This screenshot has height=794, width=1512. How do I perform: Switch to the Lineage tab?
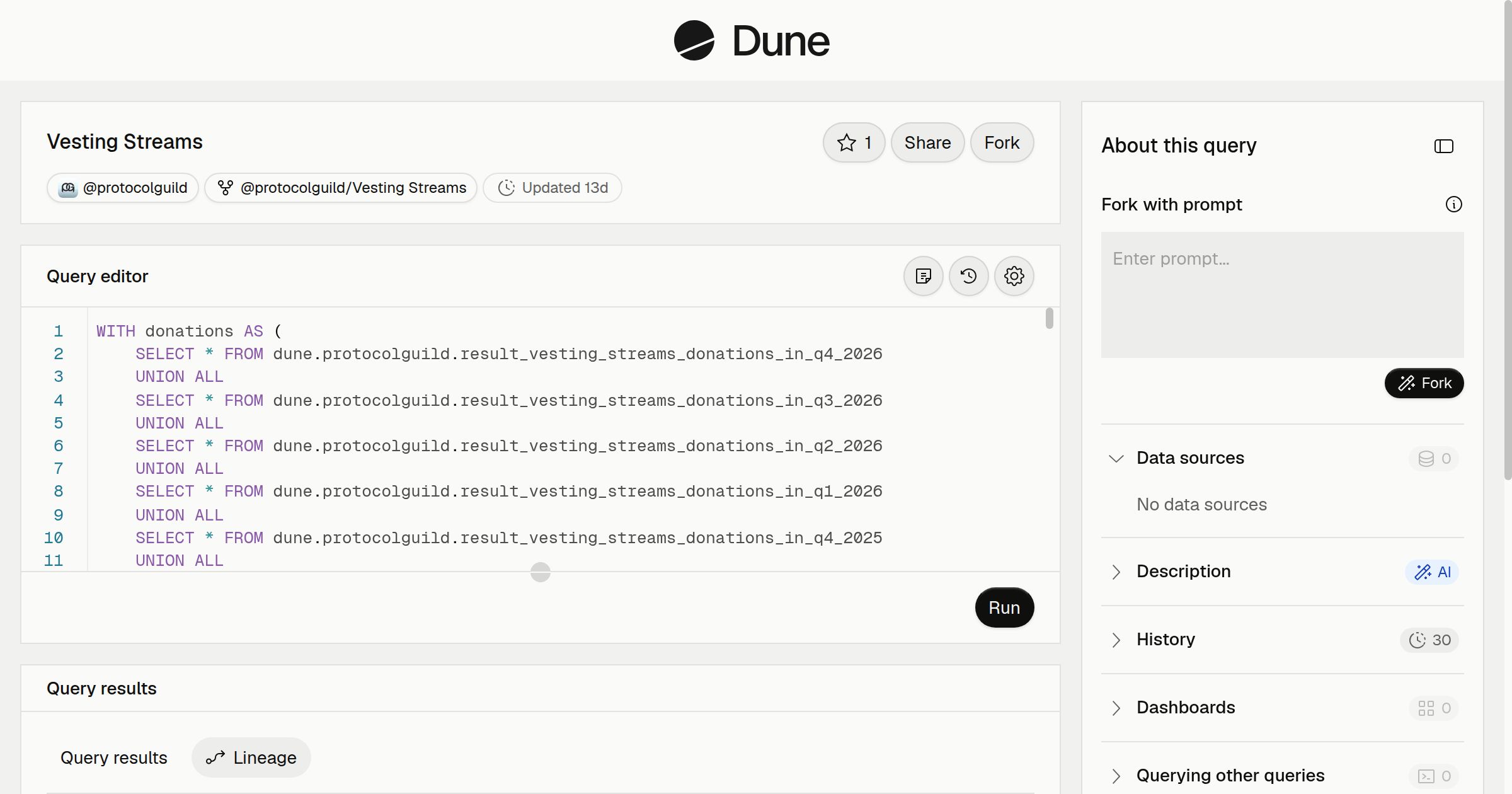click(251, 757)
